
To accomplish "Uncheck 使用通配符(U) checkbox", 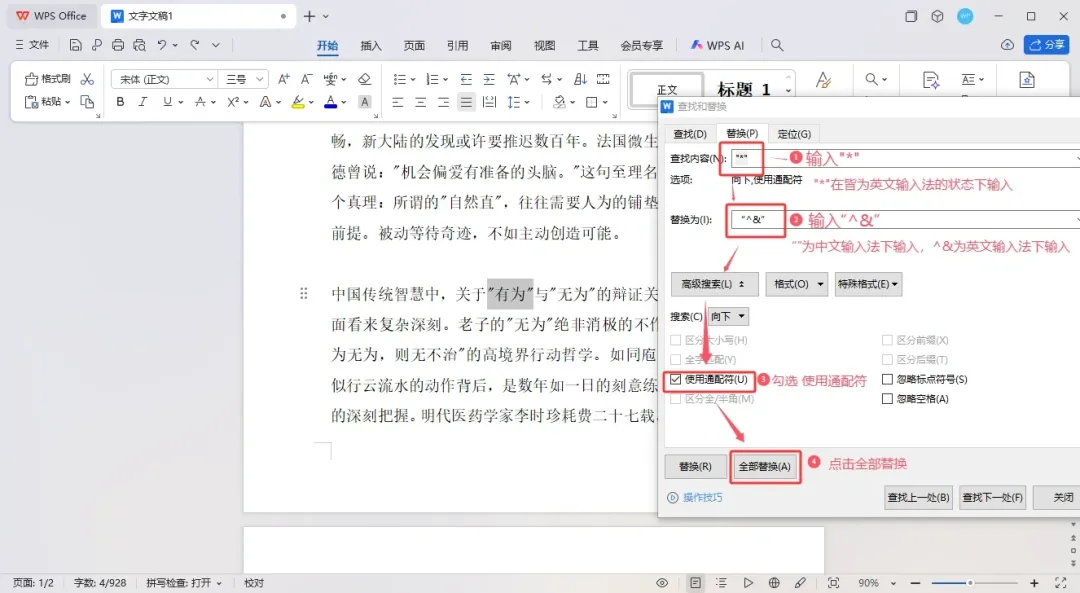I will pos(676,379).
